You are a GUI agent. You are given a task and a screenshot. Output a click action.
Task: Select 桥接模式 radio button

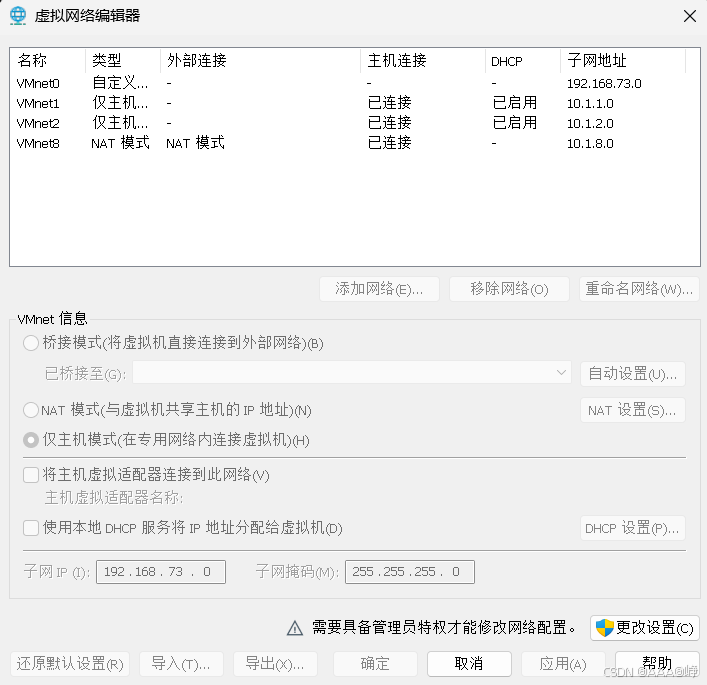tap(31, 343)
